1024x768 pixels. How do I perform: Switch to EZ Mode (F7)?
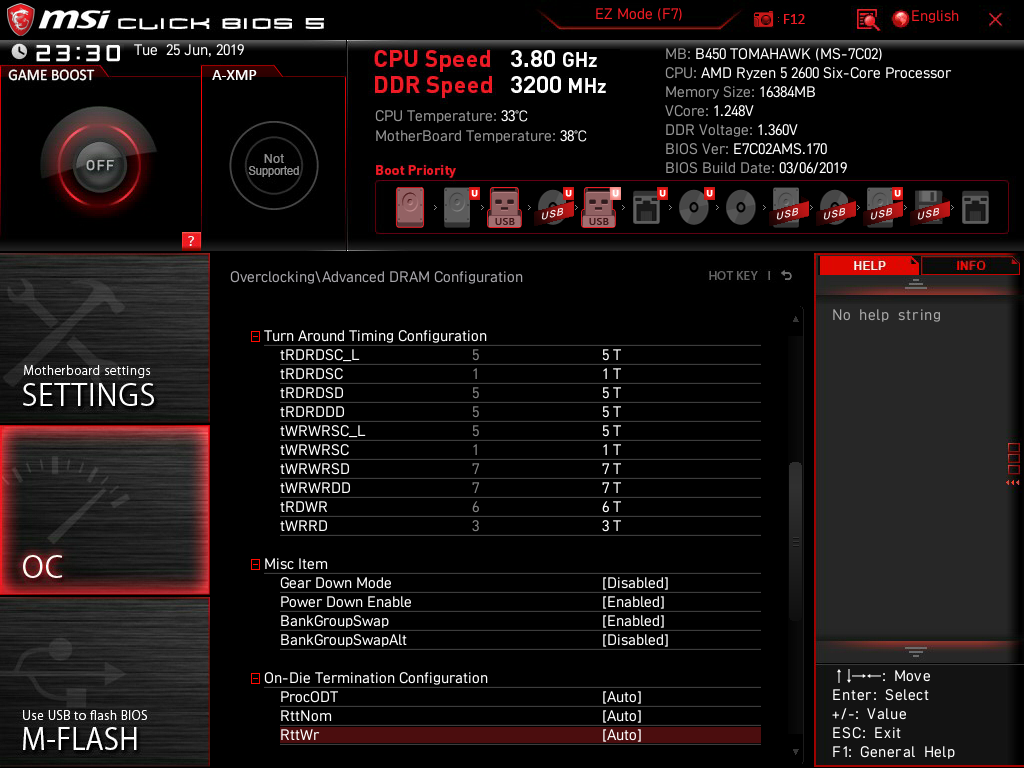(x=638, y=15)
